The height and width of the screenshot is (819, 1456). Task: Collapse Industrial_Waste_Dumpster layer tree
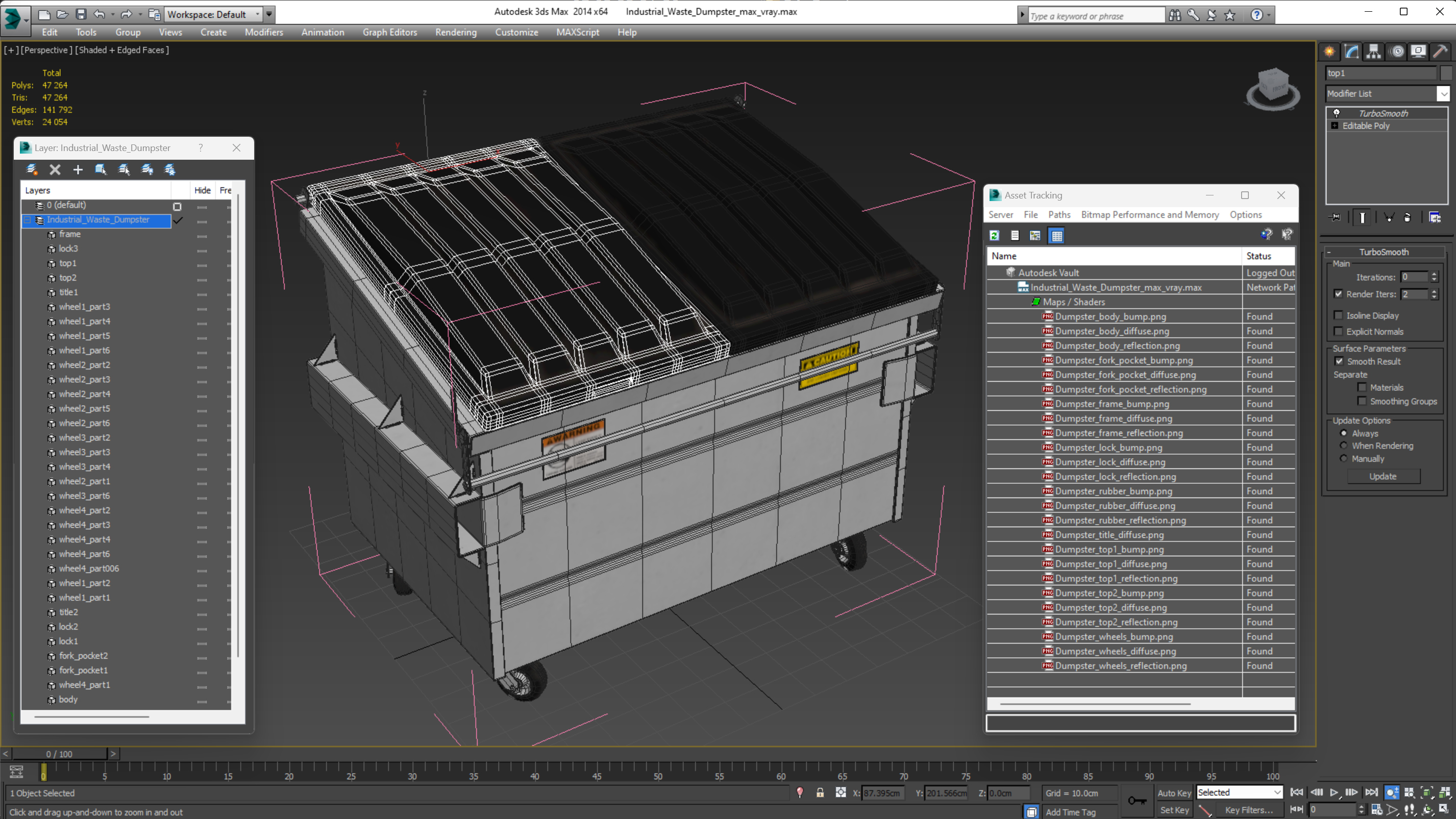click(x=27, y=219)
